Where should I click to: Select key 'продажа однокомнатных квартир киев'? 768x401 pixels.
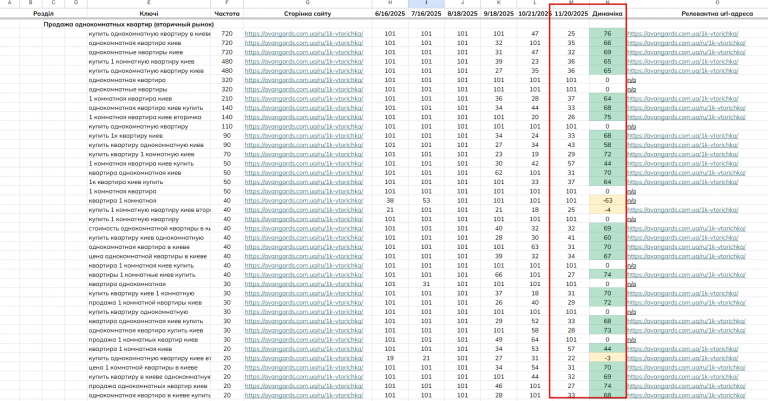pyautogui.click(x=148, y=386)
